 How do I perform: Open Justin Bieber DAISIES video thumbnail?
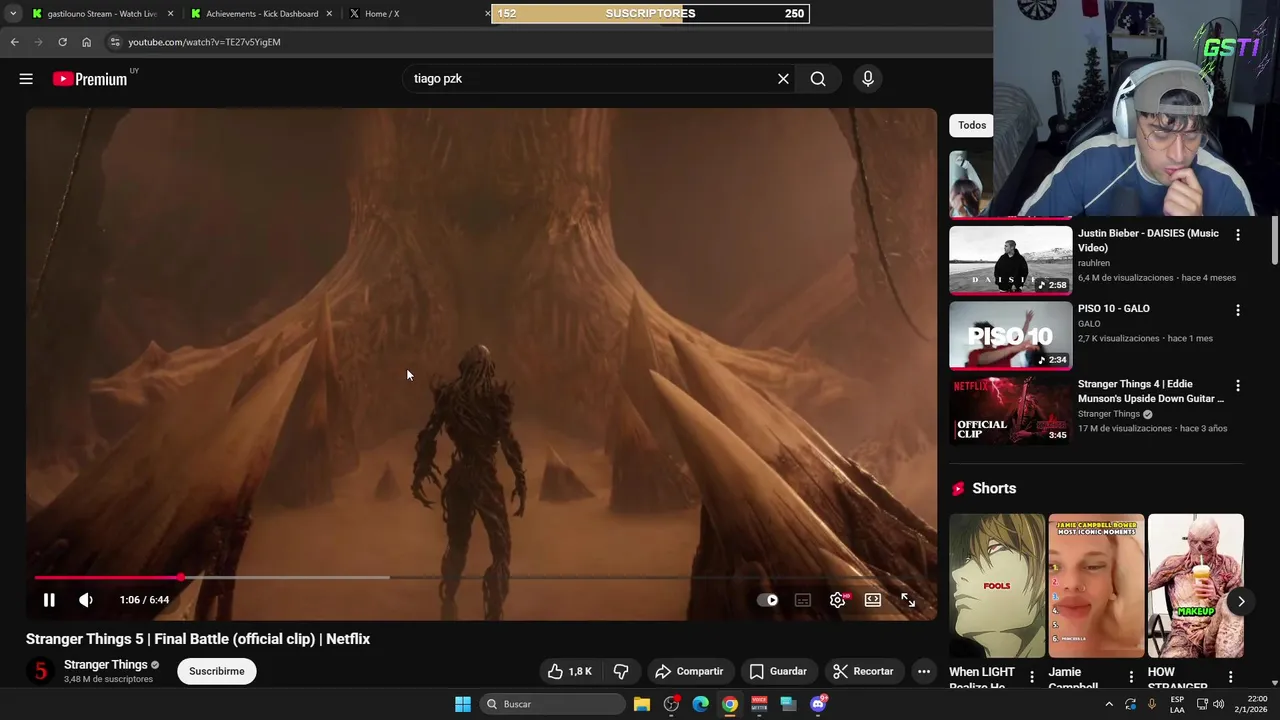pyautogui.click(x=1010, y=260)
